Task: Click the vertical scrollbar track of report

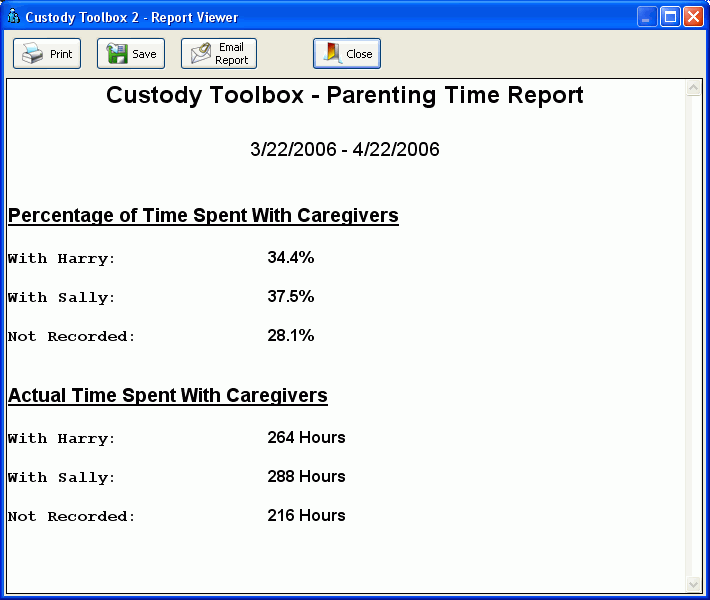Action: tap(693, 336)
